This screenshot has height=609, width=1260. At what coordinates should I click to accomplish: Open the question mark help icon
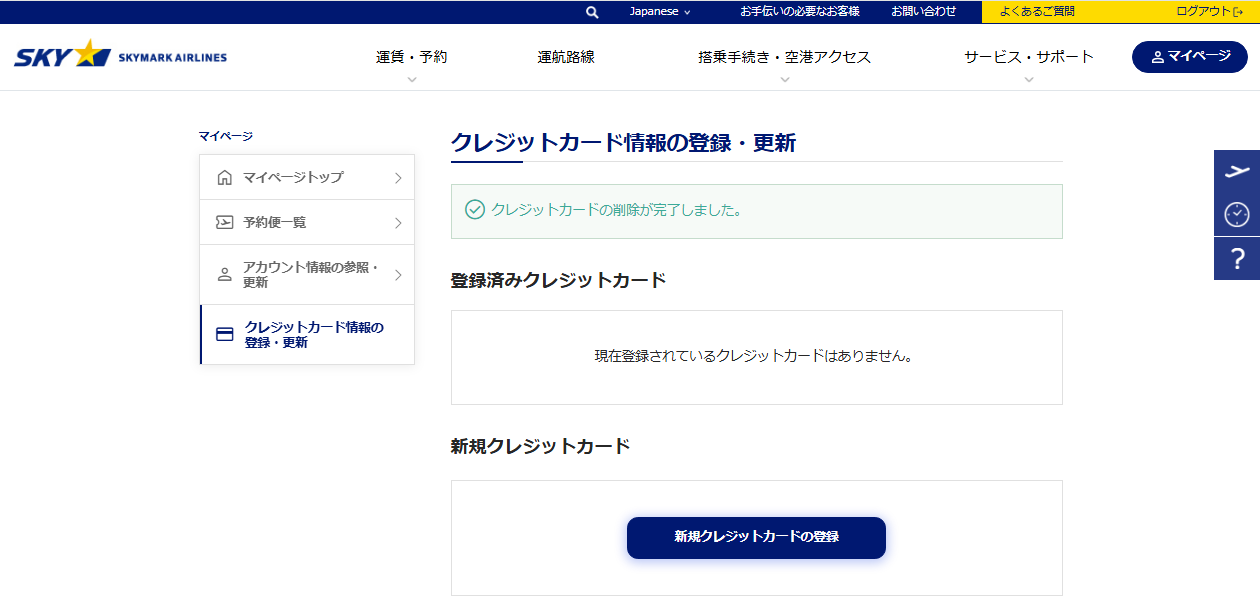pos(1237,259)
